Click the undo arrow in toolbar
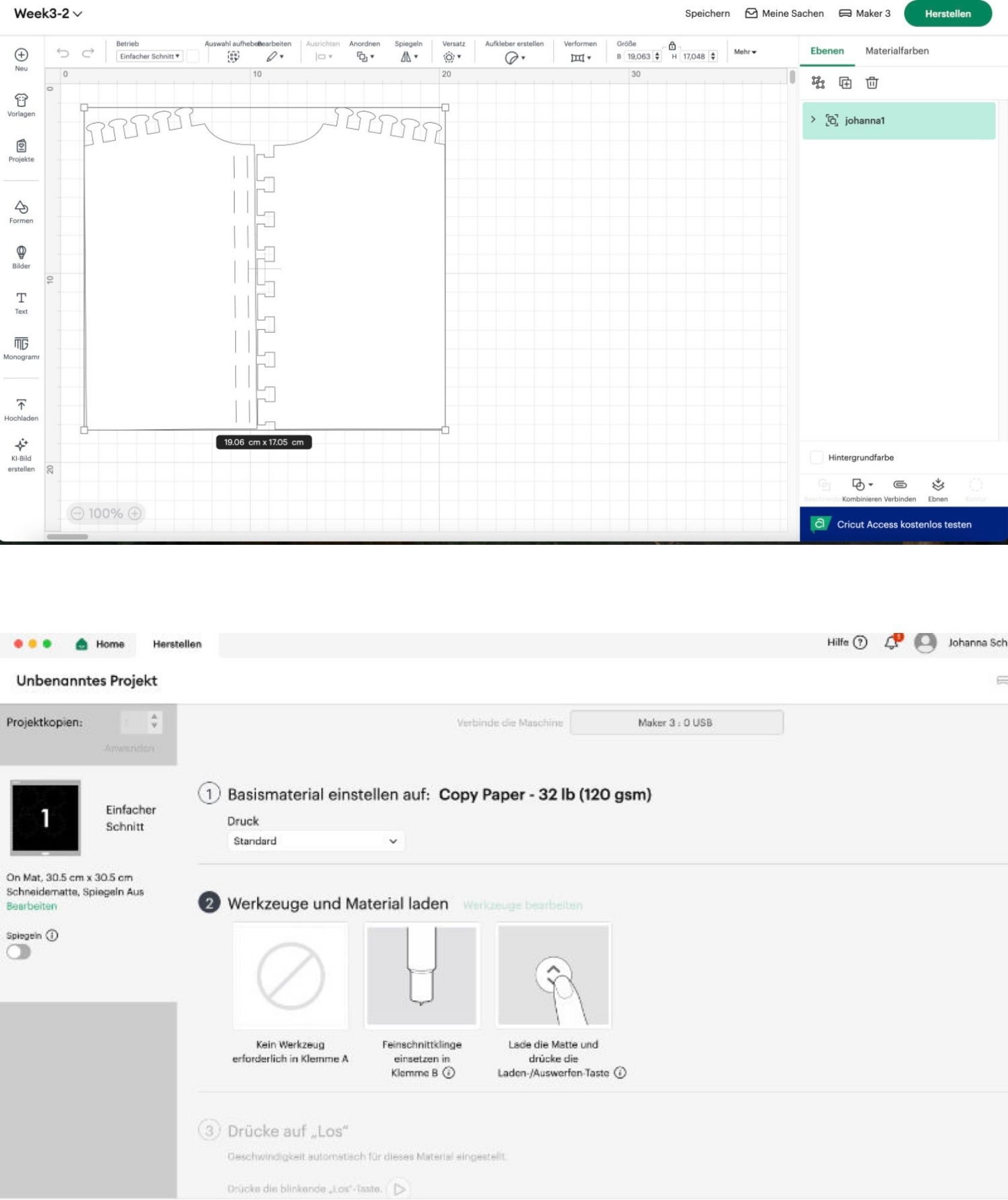 point(63,53)
